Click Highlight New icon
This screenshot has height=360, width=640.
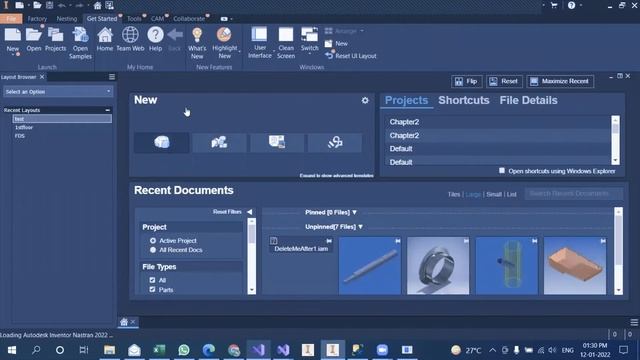tap(224, 35)
